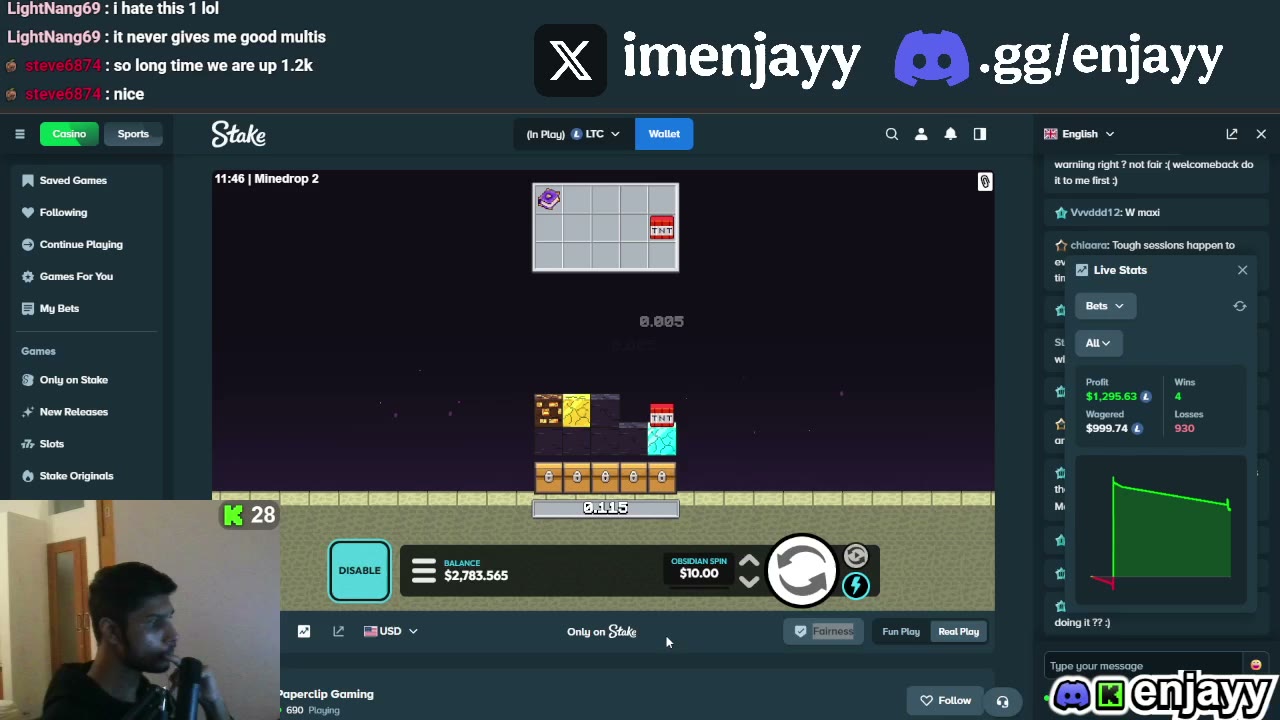Refresh the Live Stats data

point(1240,306)
